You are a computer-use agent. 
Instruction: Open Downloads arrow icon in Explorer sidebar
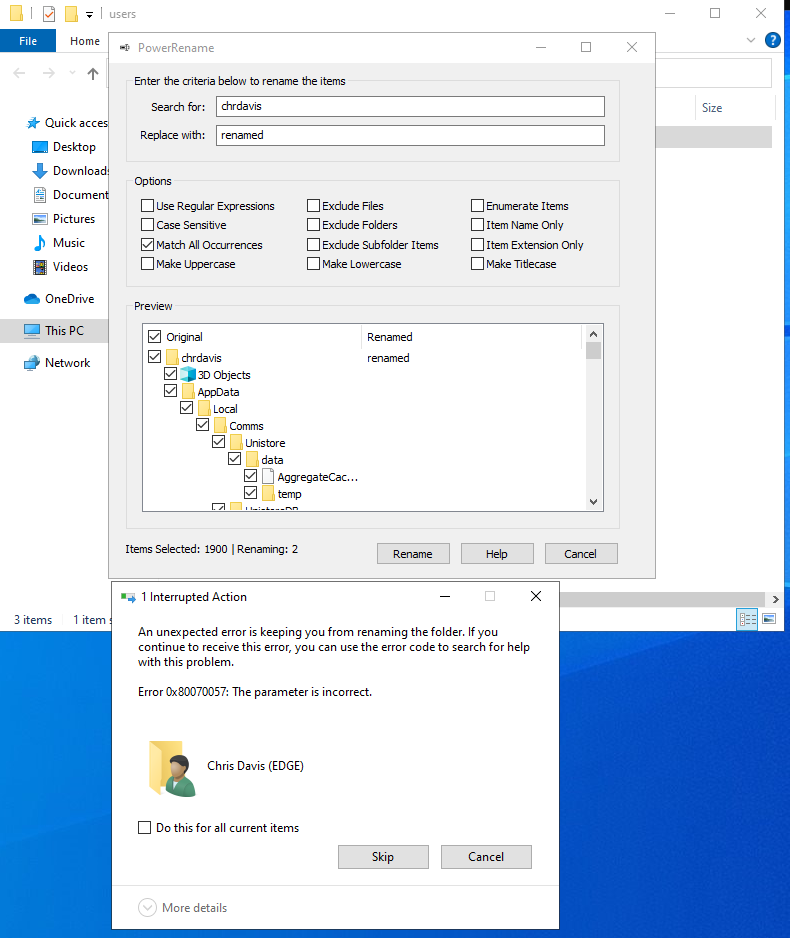[39, 171]
